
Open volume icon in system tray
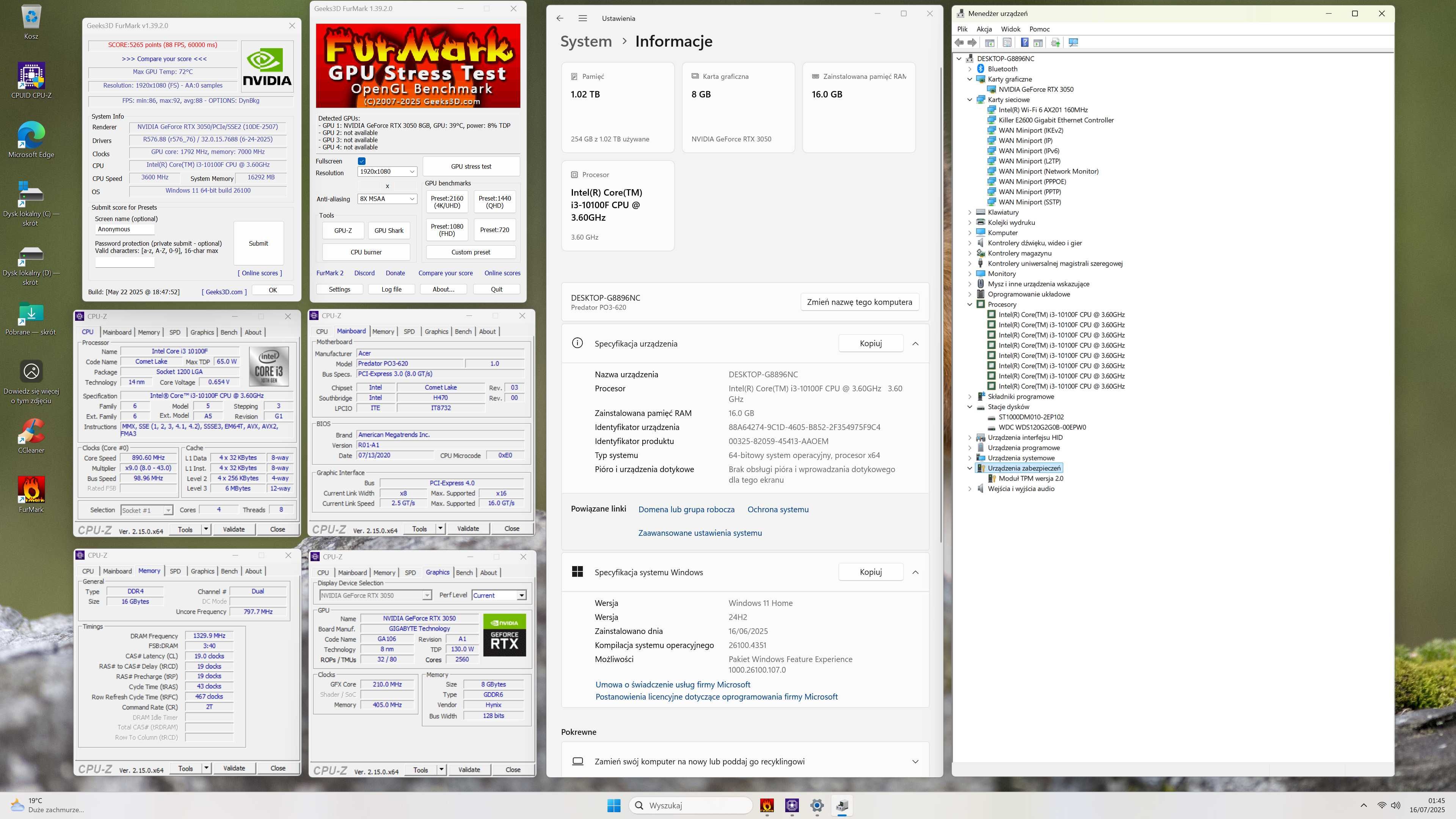point(1395,805)
